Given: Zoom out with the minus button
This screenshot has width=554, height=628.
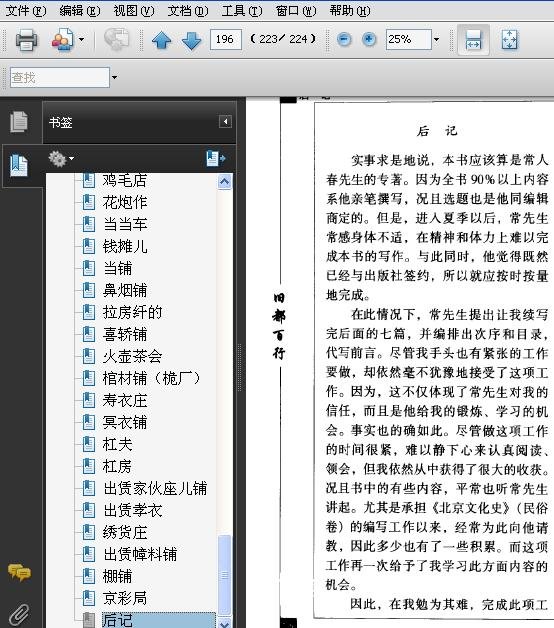Looking at the screenshot, I should click(x=344, y=39).
